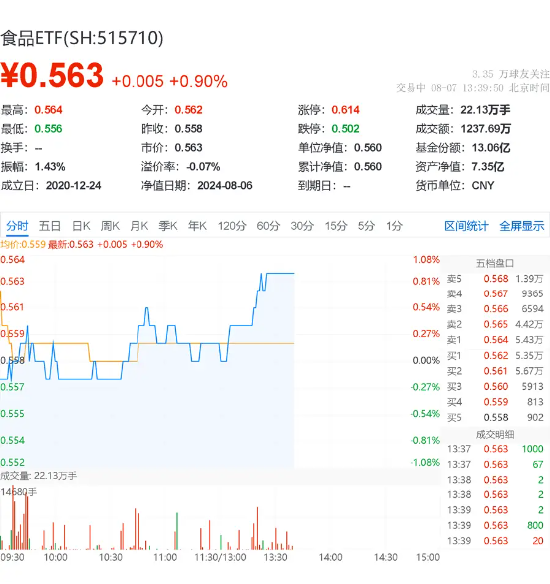Click the 13:37 trade with volume 1000
Screen dimensions: 550x584
[495, 449]
